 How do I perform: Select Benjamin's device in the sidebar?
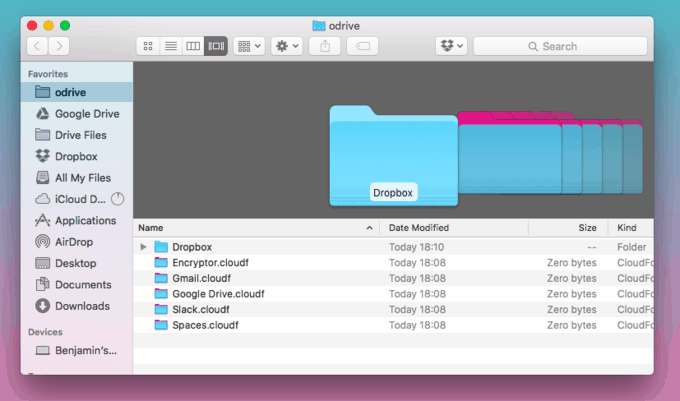(x=77, y=350)
